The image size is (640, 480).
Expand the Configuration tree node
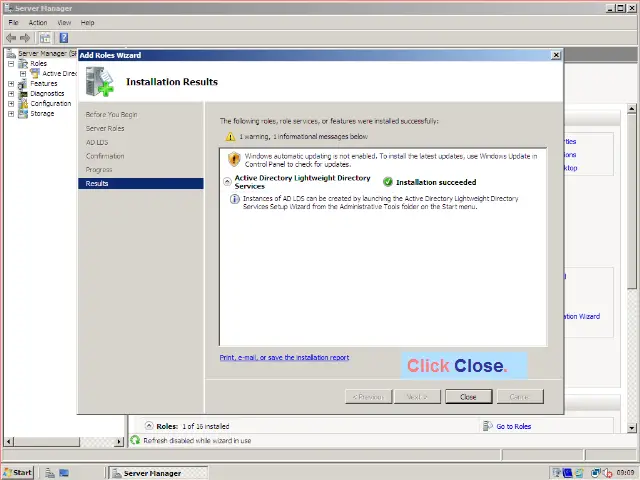tap(11, 104)
